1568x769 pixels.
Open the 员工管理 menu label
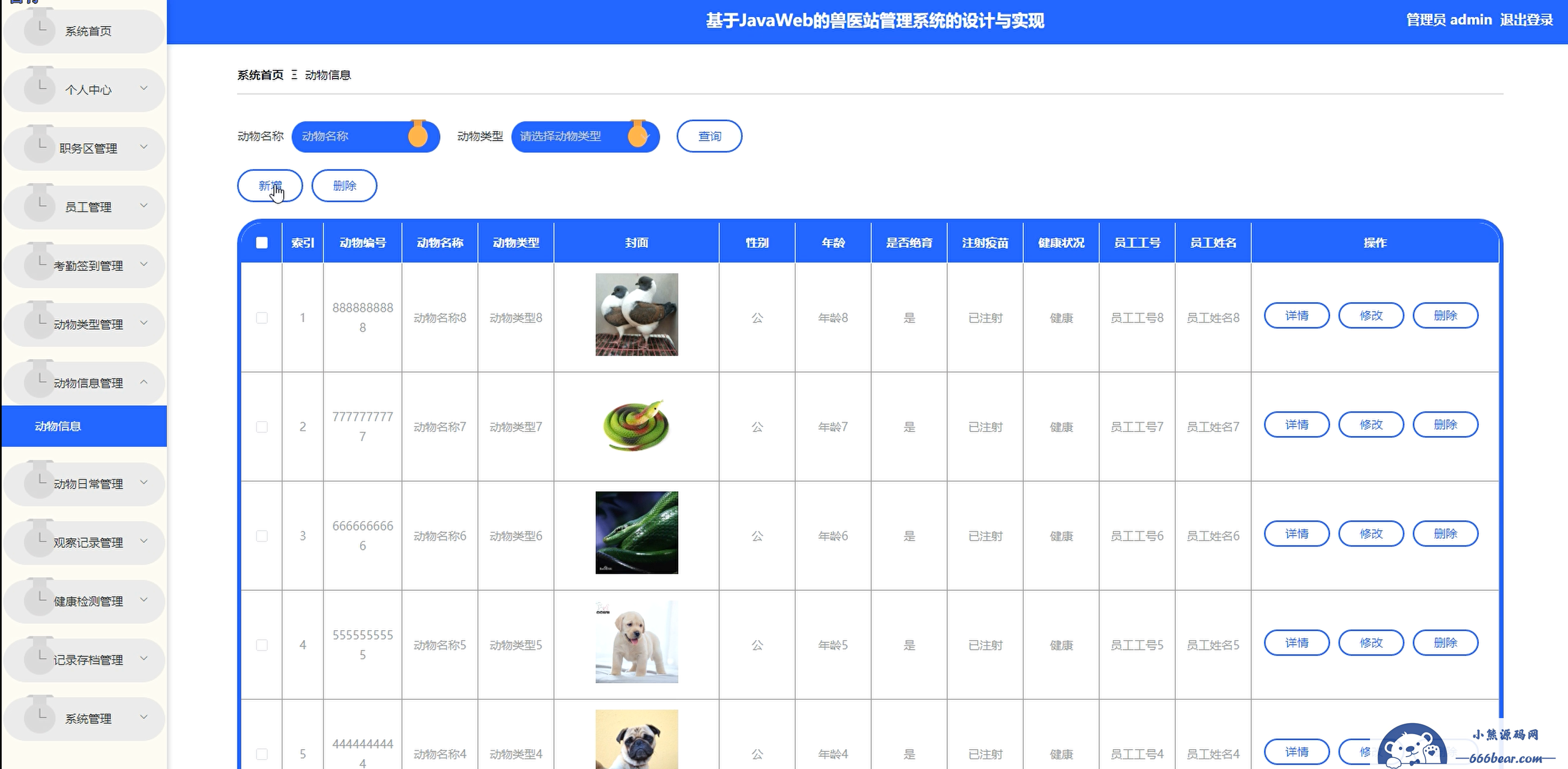(88, 207)
